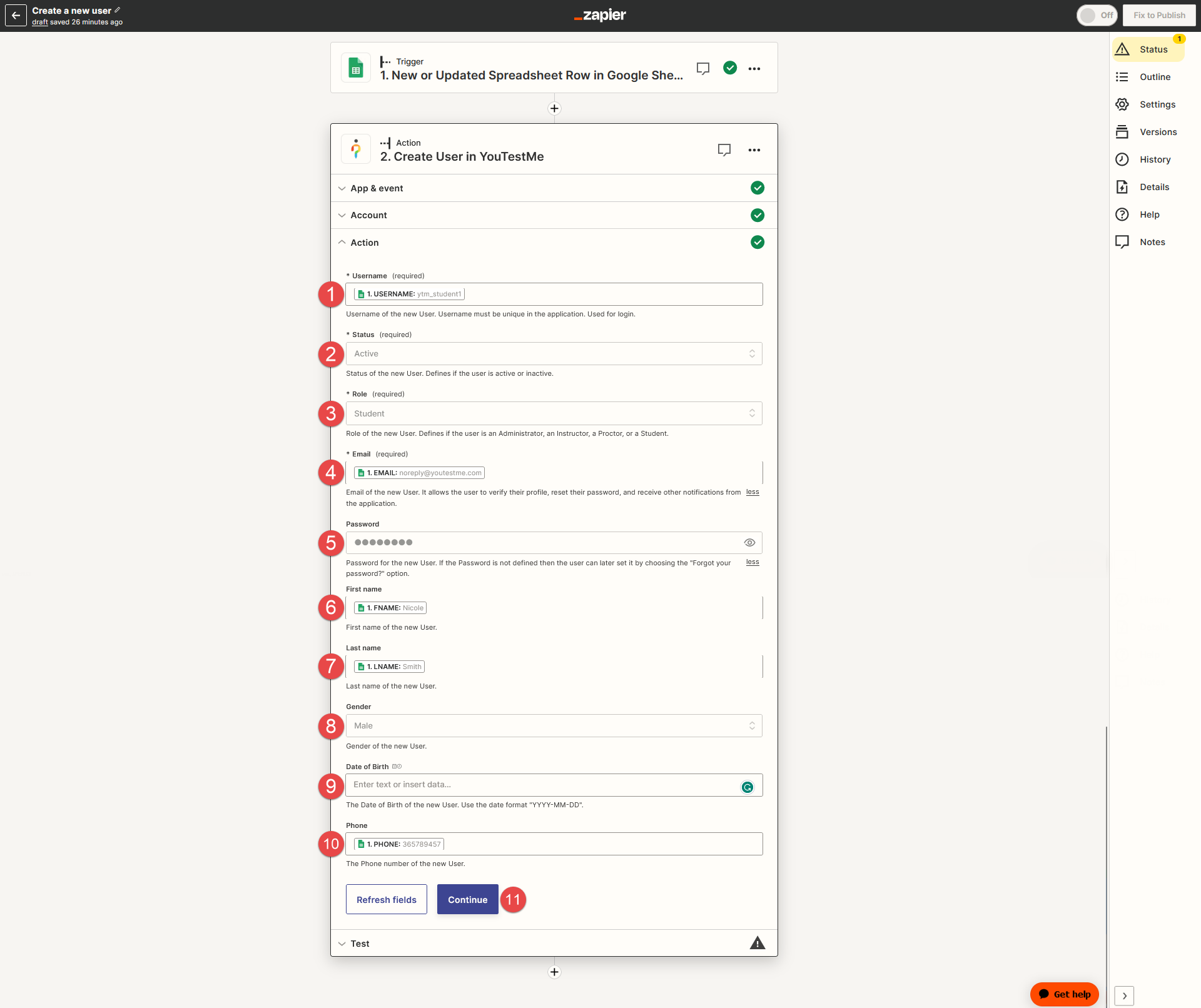Image resolution: width=1201 pixels, height=1008 pixels.
Task: Open the Google Sheets trigger icon
Action: click(356, 68)
